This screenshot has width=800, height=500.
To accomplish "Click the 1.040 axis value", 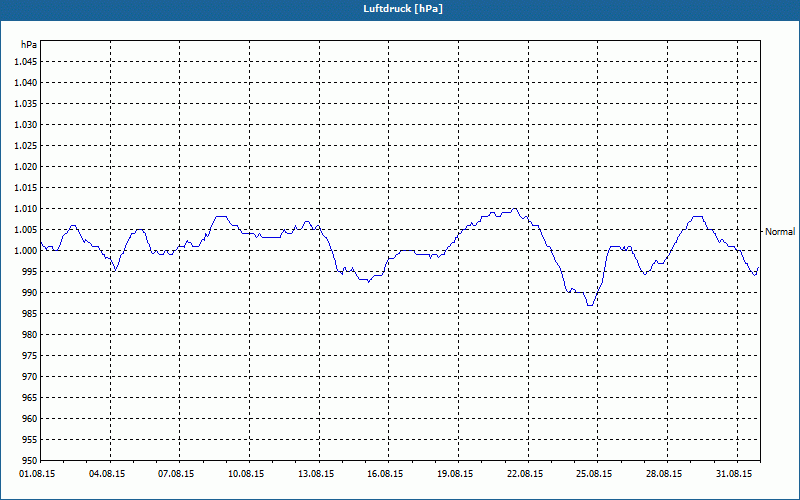I will [x=26, y=83].
